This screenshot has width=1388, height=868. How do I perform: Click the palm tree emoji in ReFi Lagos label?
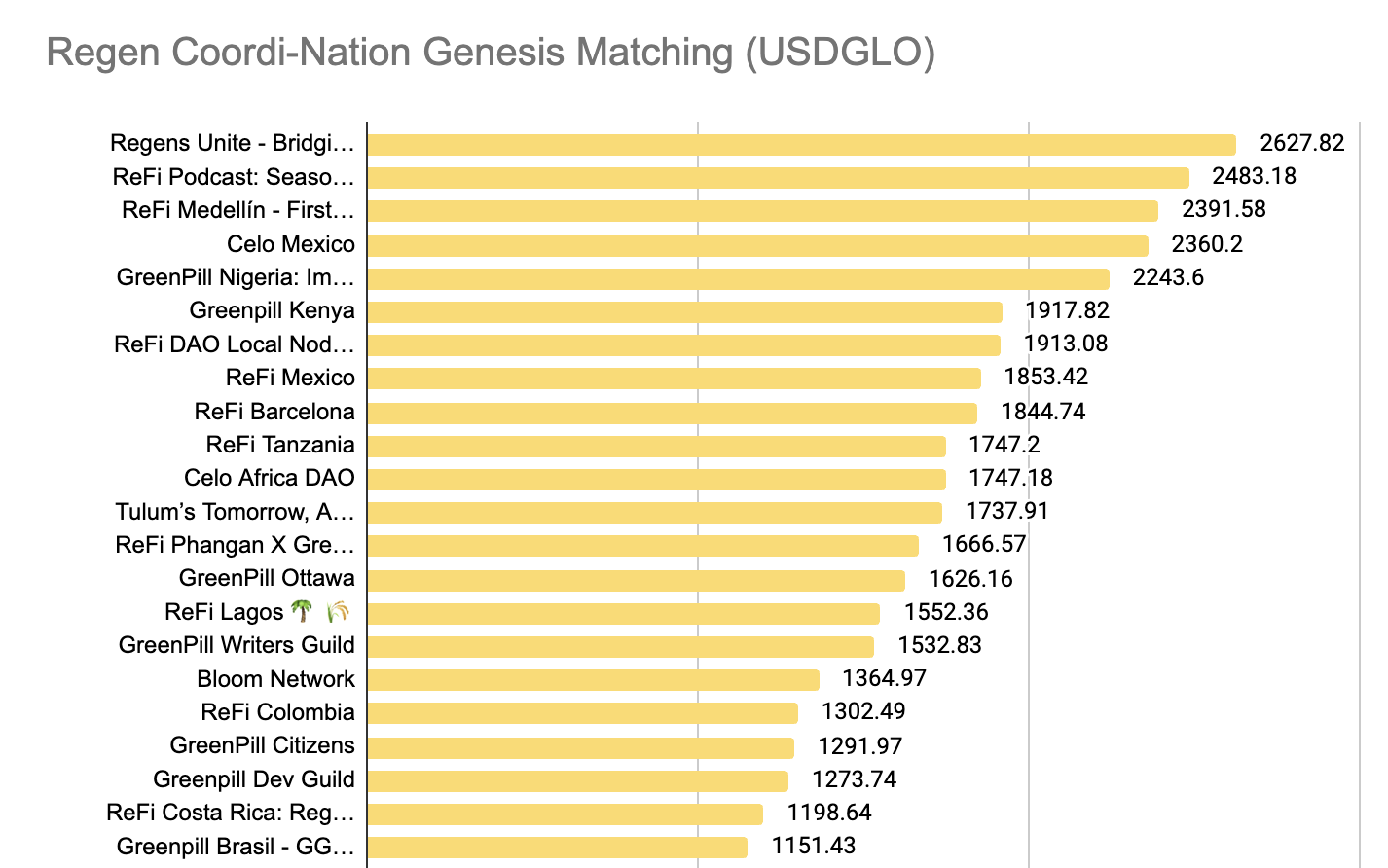[x=303, y=612]
